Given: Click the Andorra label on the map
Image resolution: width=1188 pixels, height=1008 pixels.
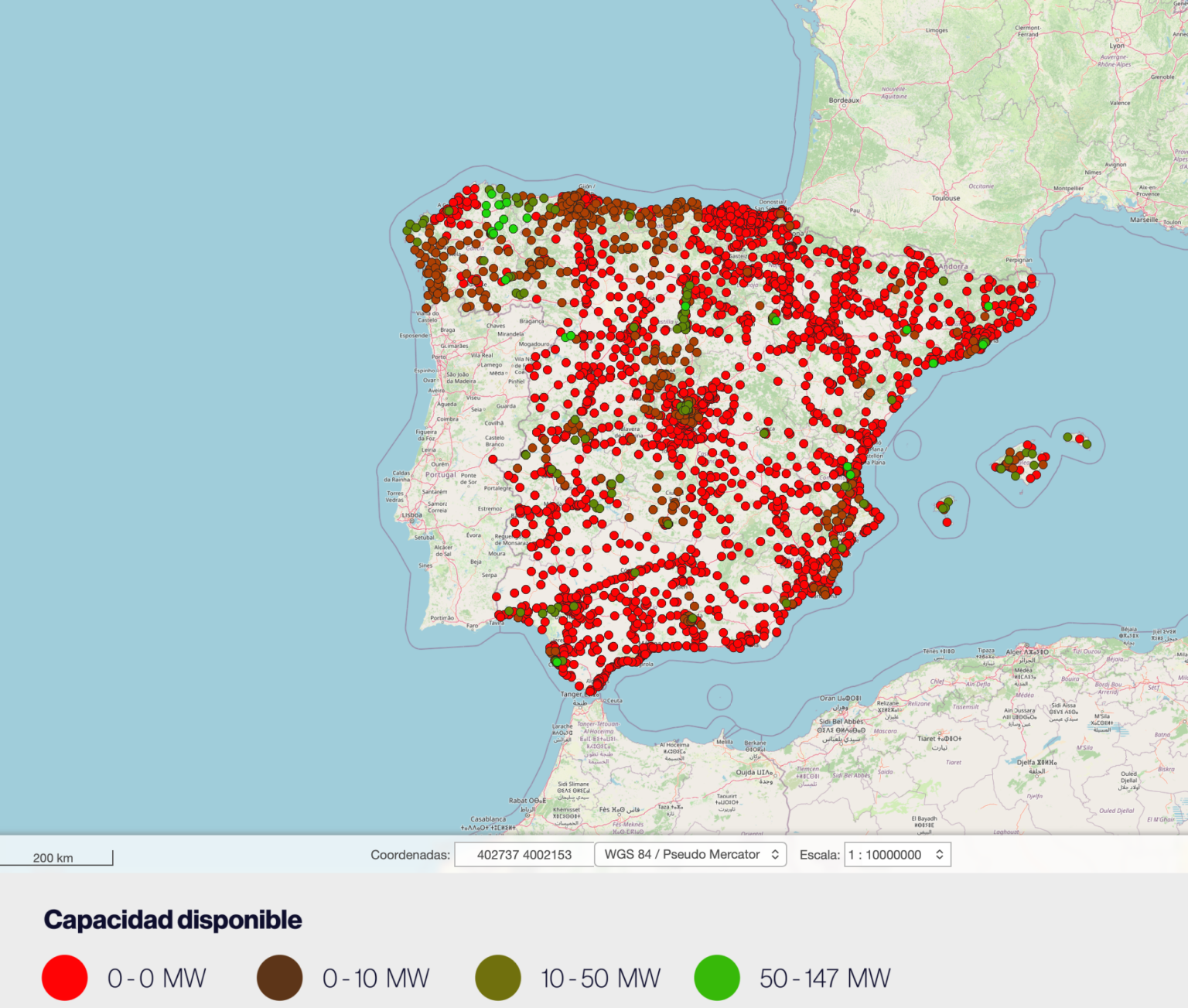Looking at the screenshot, I should pyautogui.click(x=953, y=267).
